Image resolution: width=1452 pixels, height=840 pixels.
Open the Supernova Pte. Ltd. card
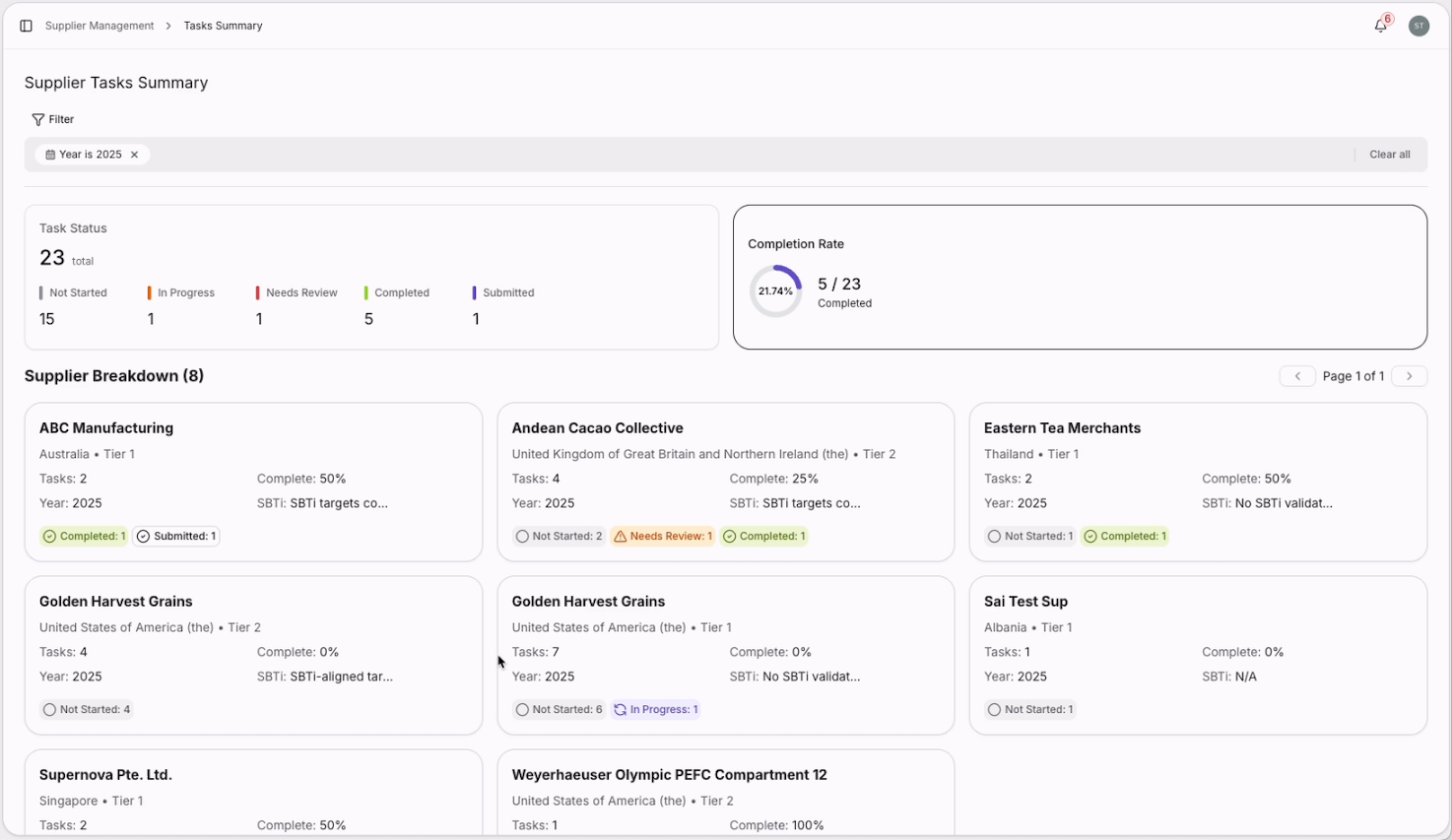(253, 794)
